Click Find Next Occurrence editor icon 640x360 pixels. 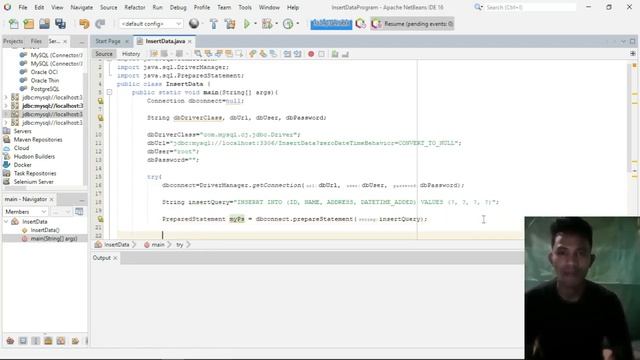pyautogui.click(x=219, y=54)
